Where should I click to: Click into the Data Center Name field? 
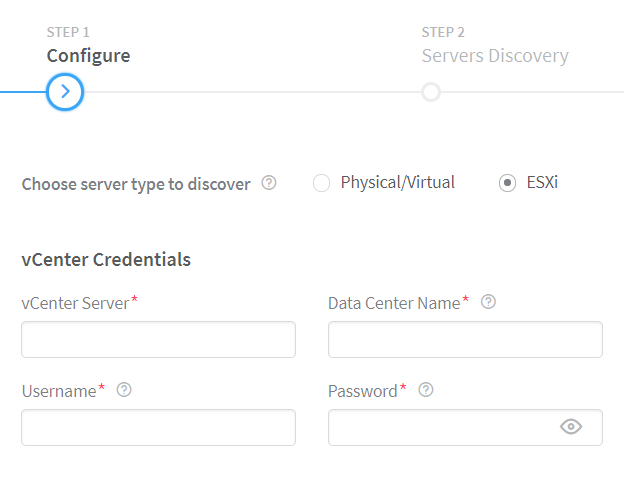click(x=465, y=340)
